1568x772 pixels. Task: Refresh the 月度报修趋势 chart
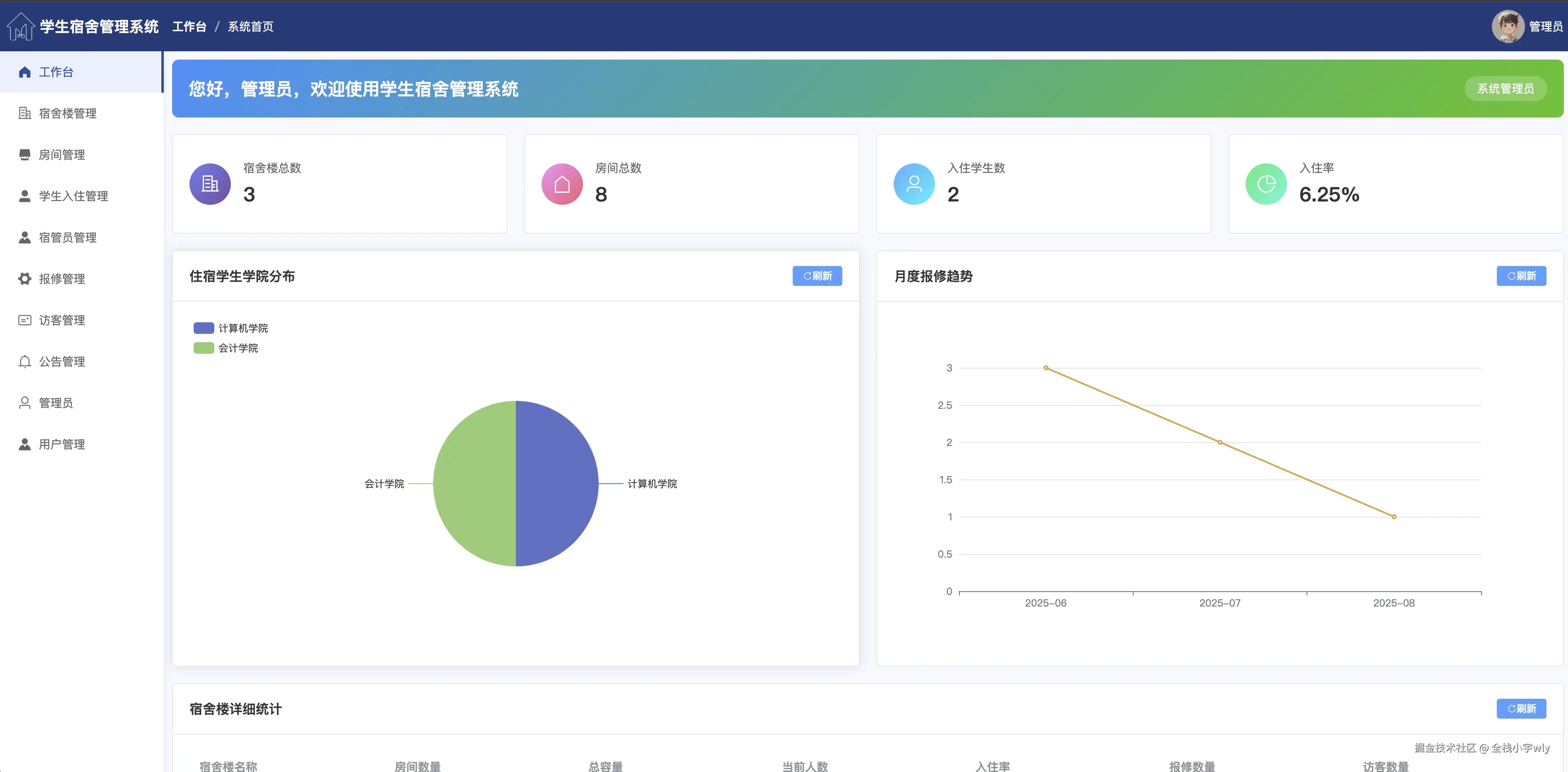1521,276
